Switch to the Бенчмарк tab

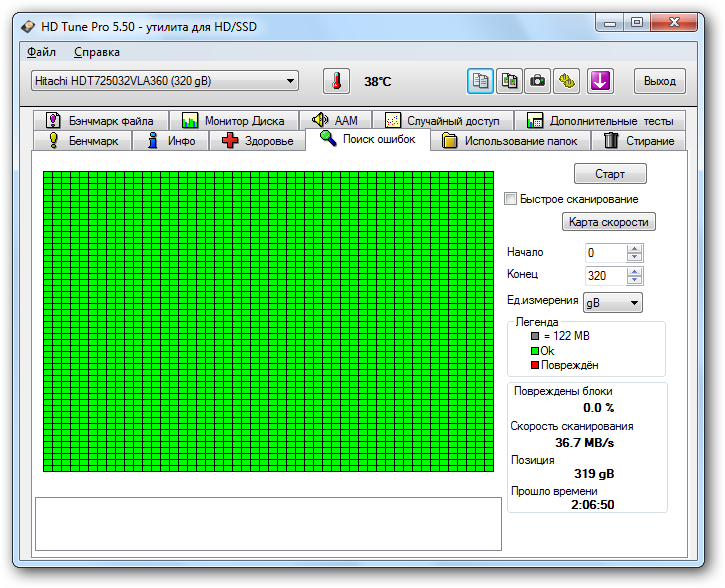point(83,141)
